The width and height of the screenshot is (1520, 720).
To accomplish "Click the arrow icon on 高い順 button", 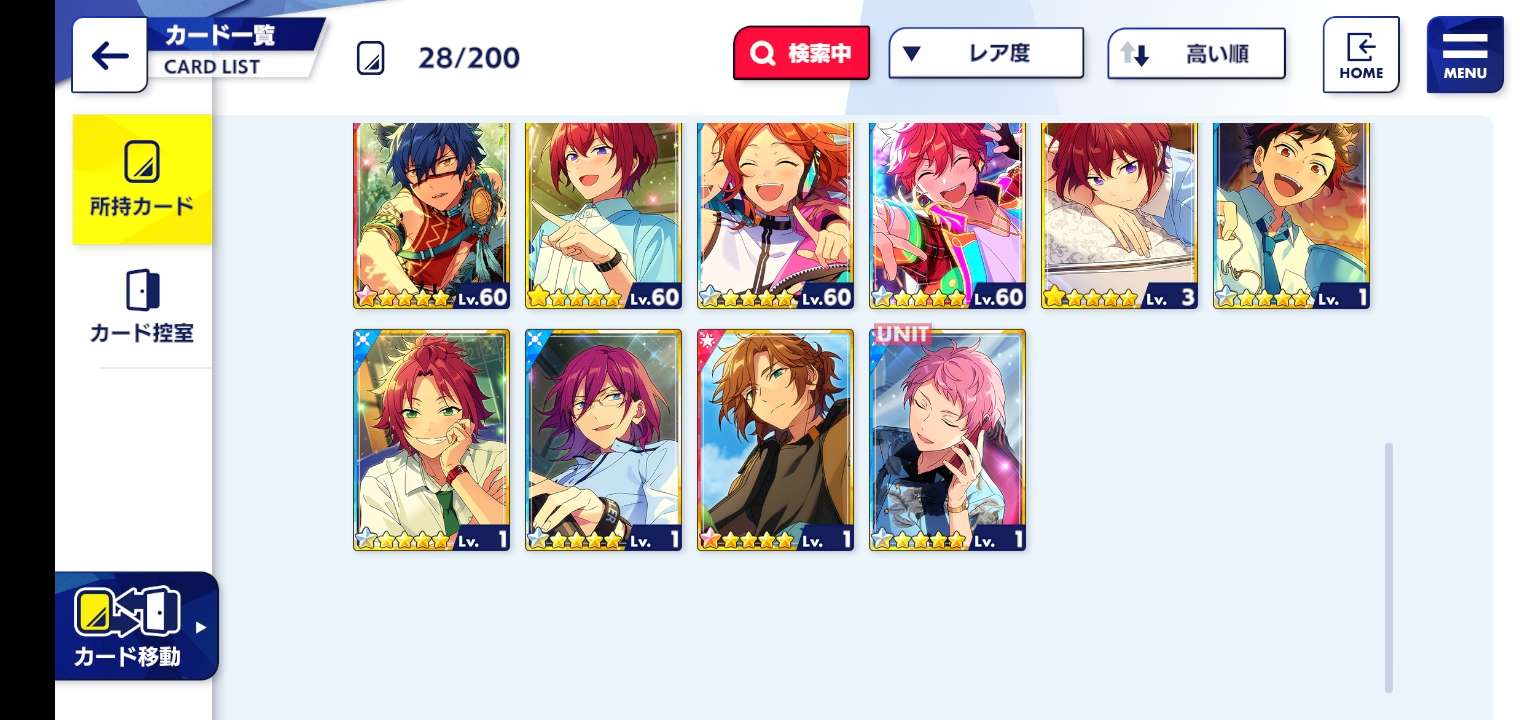I will click(x=1134, y=54).
